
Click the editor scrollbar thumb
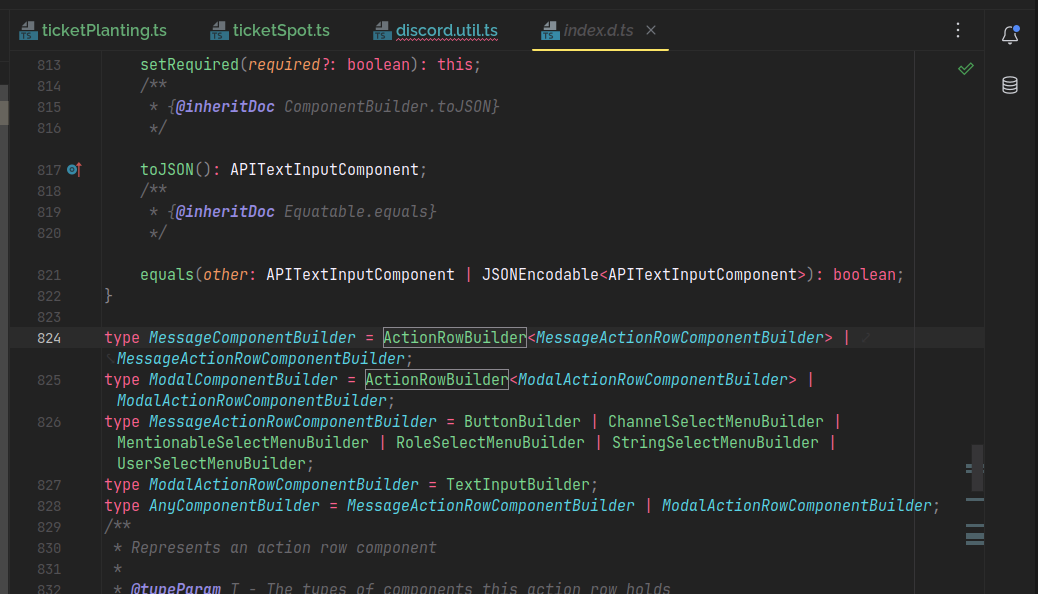tap(975, 467)
